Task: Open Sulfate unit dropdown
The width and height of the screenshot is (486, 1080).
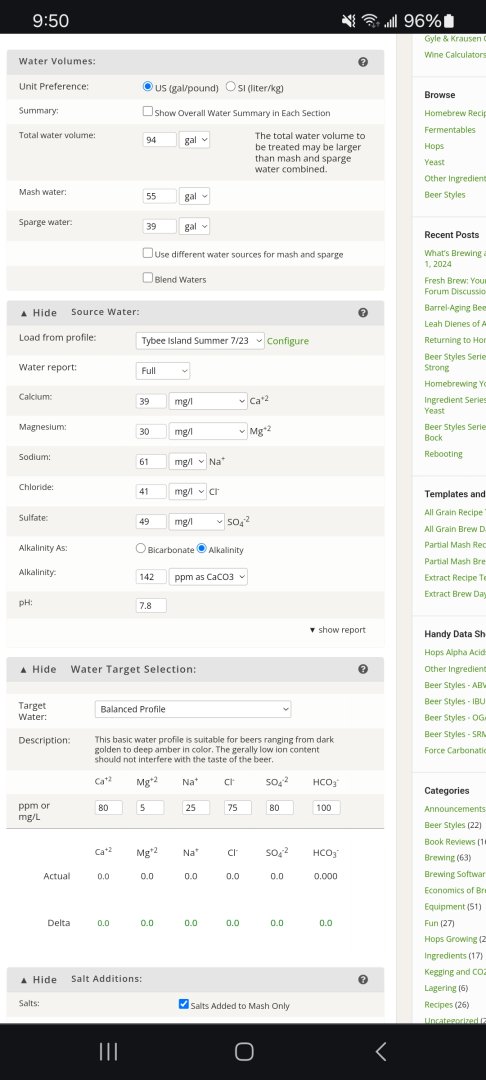Action: point(197,522)
